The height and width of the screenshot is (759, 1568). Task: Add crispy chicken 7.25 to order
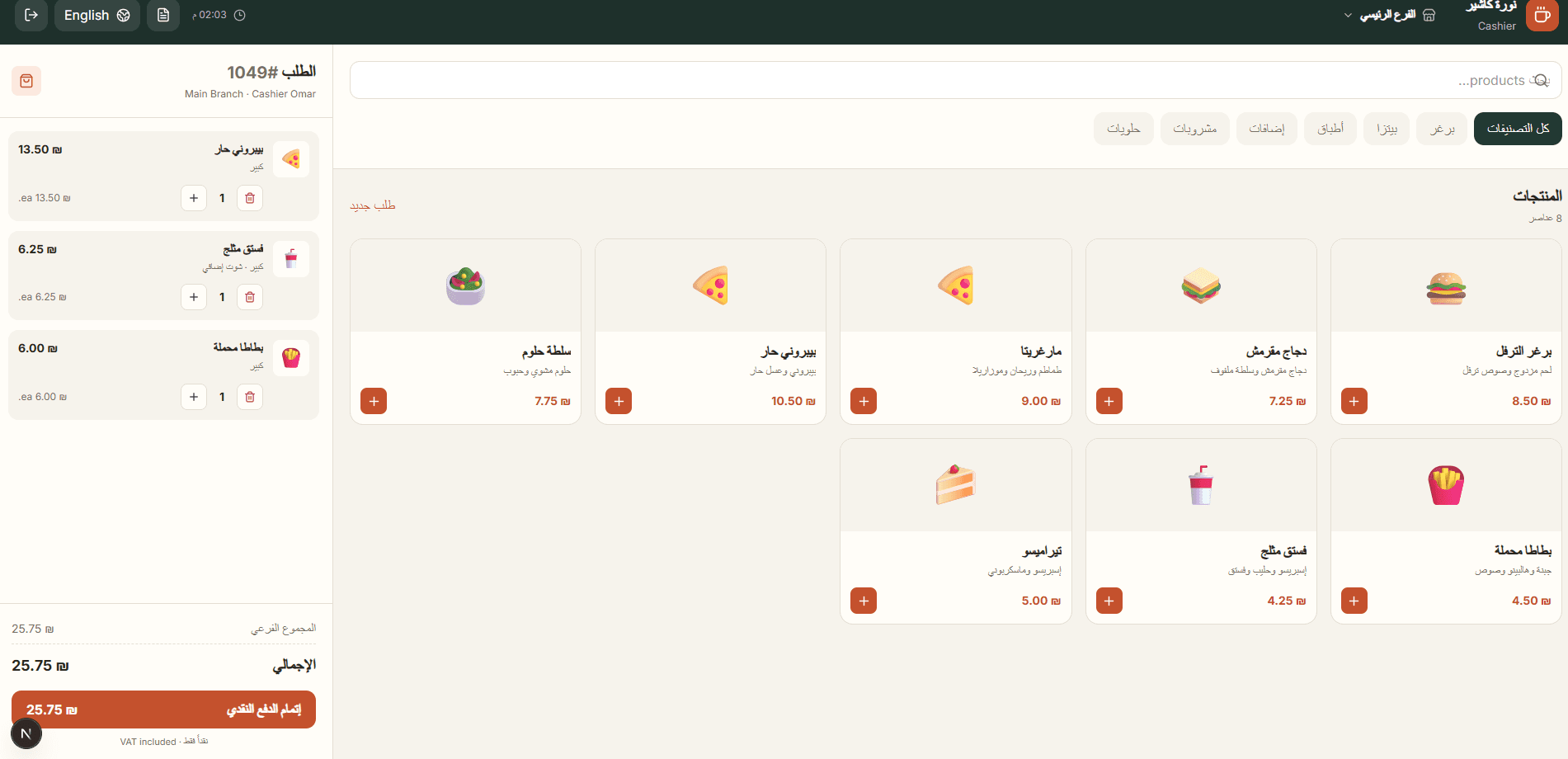[x=1109, y=401]
